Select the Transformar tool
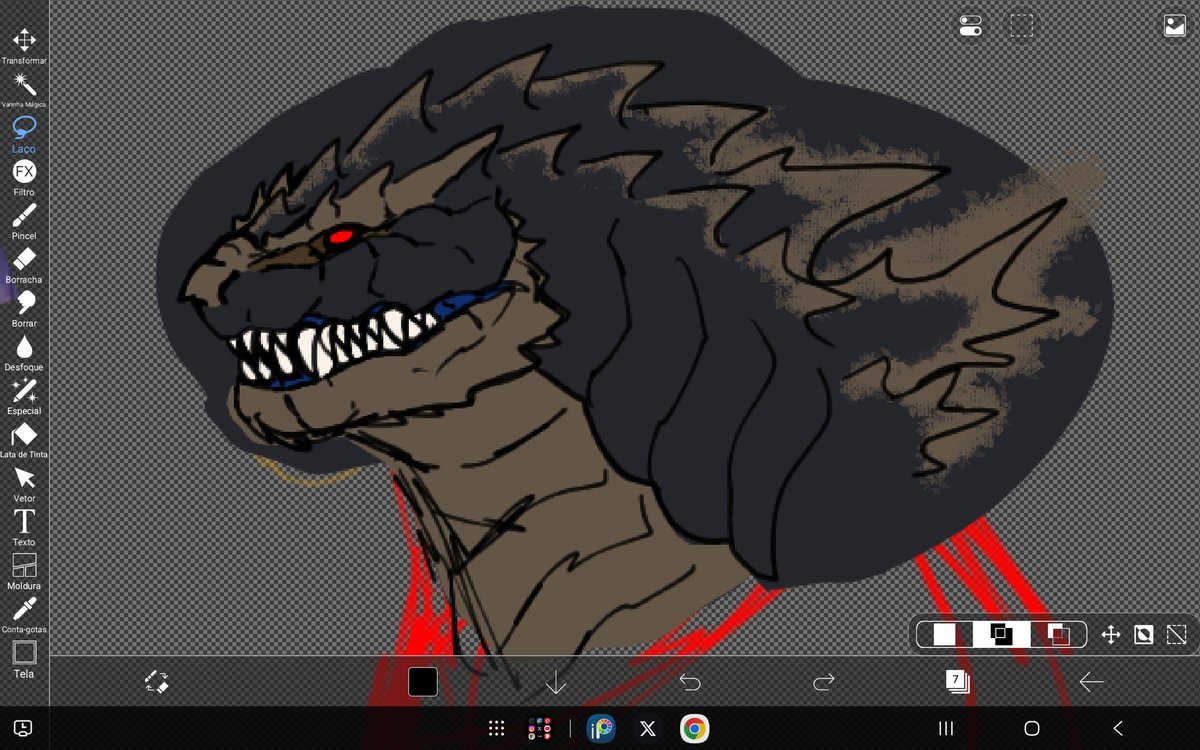Image resolution: width=1200 pixels, height=750 pixels. pos(24,46)
